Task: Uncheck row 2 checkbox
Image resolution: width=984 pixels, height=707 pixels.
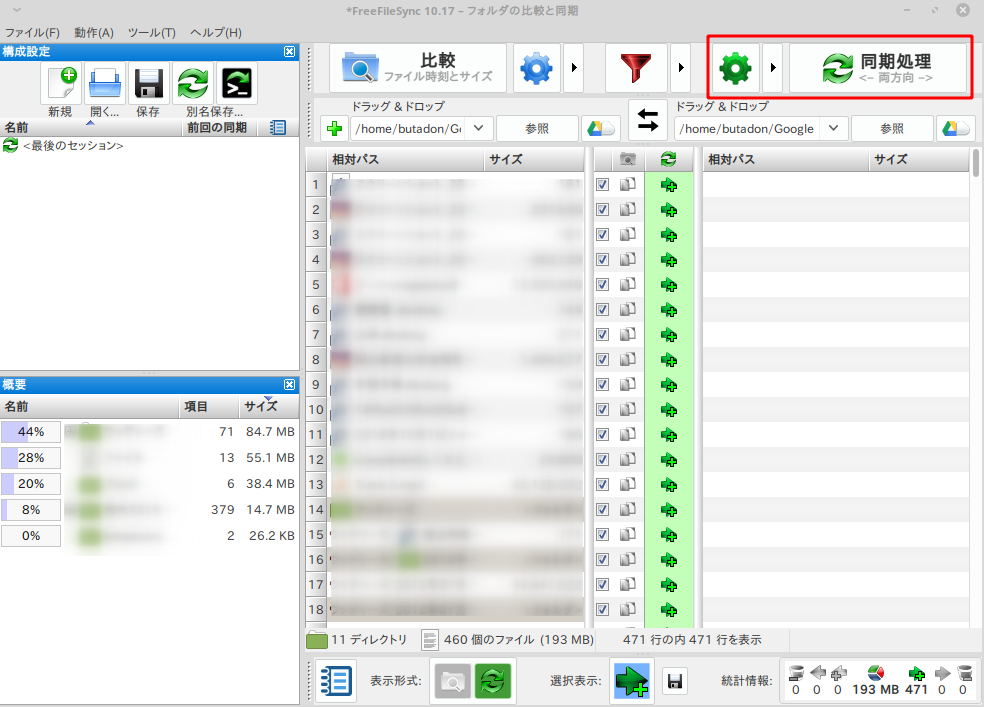Action: 602,210
